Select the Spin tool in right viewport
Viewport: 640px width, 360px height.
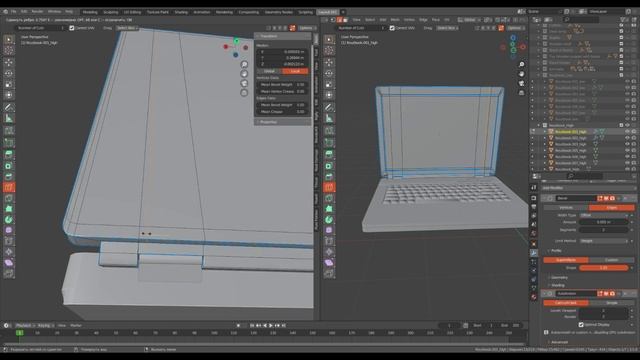(x=329, y=220)
